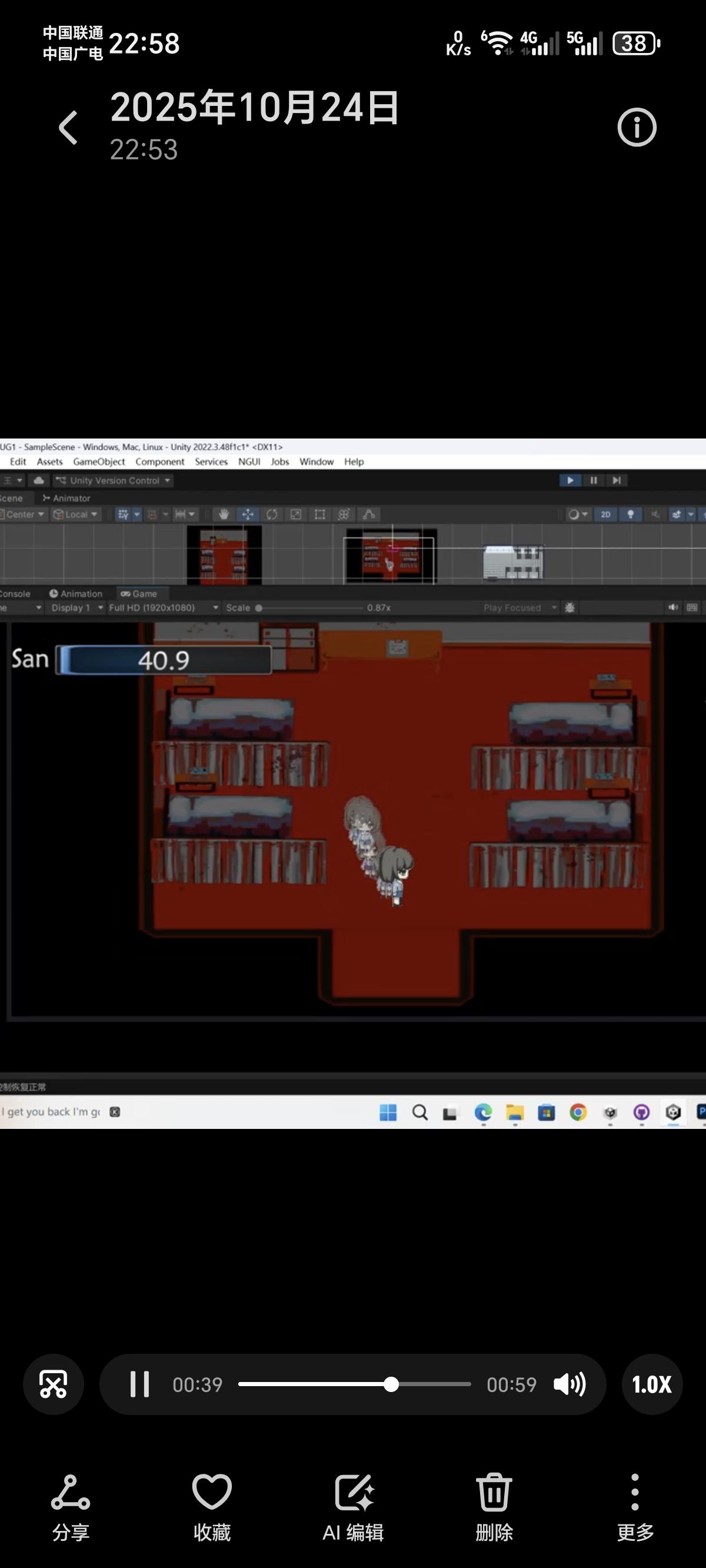Open Chrome from the Windows taskbar
706x1568 pixels.
pyautogui.click(x=578, y=1112)
